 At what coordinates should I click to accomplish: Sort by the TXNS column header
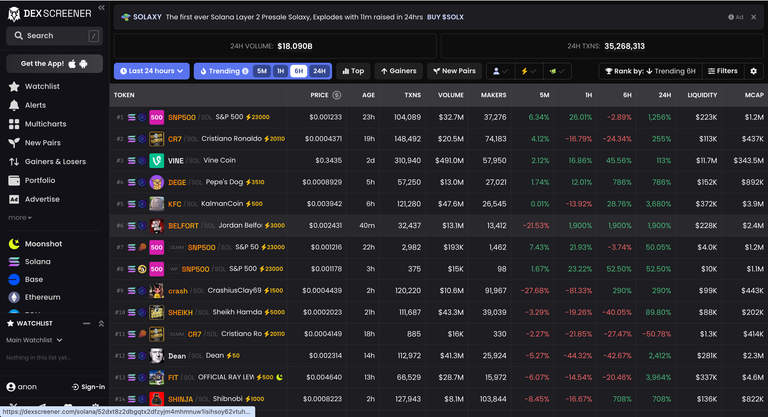click(x=412, y=95)
